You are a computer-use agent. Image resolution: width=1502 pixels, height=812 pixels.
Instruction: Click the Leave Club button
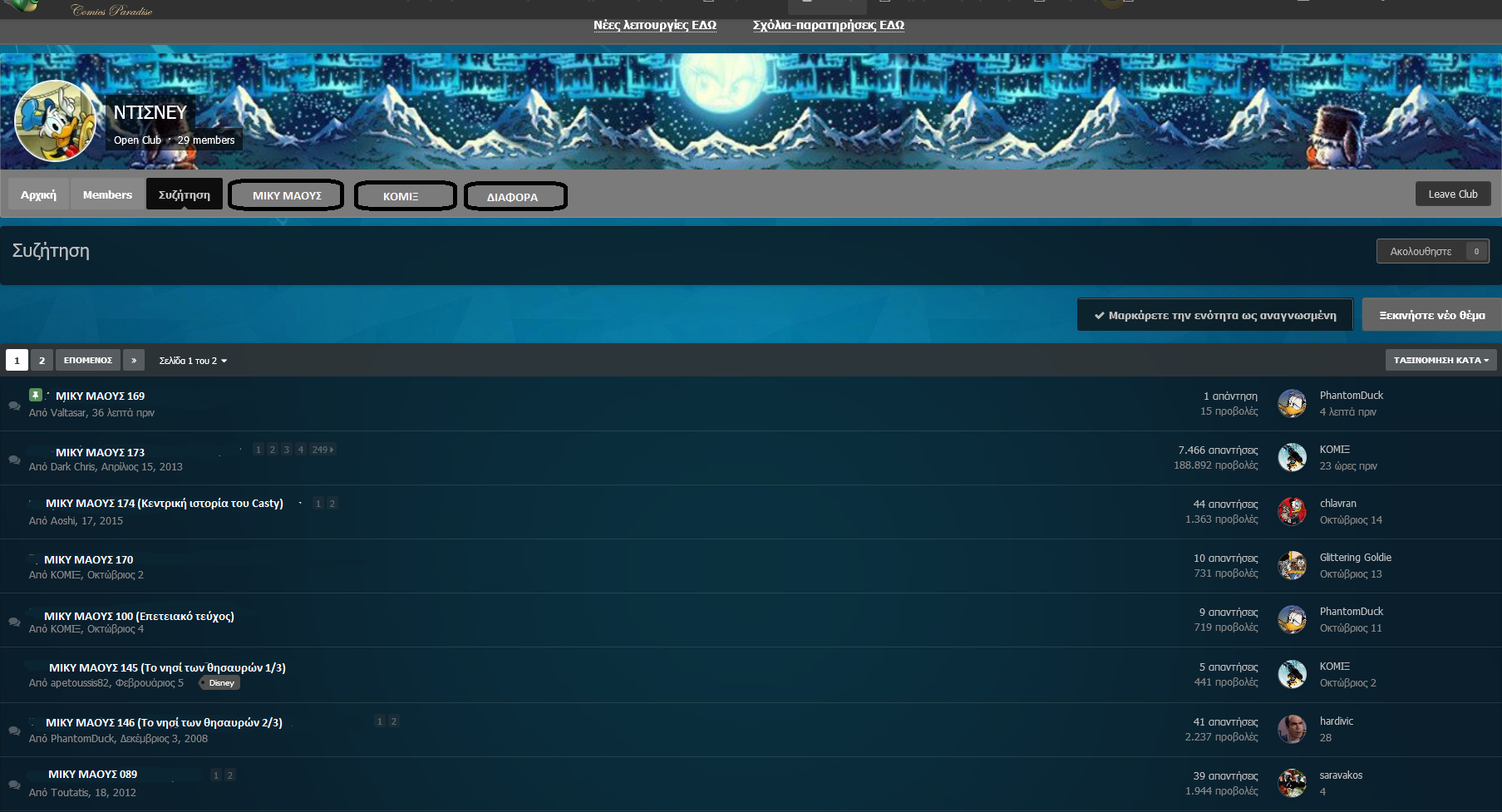pos(1453,194)
